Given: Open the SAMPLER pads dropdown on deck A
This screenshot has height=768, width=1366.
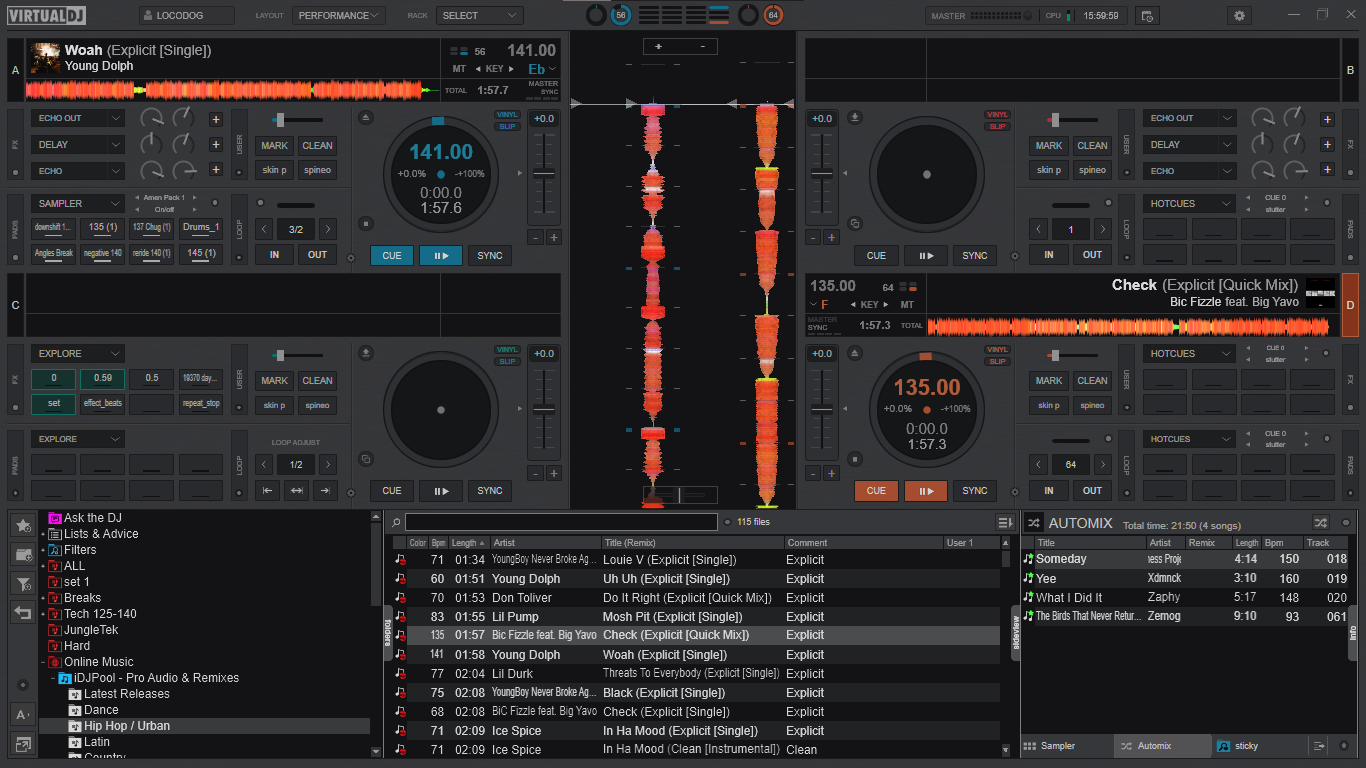Looking at the screenshot, I should click(77, 204).
